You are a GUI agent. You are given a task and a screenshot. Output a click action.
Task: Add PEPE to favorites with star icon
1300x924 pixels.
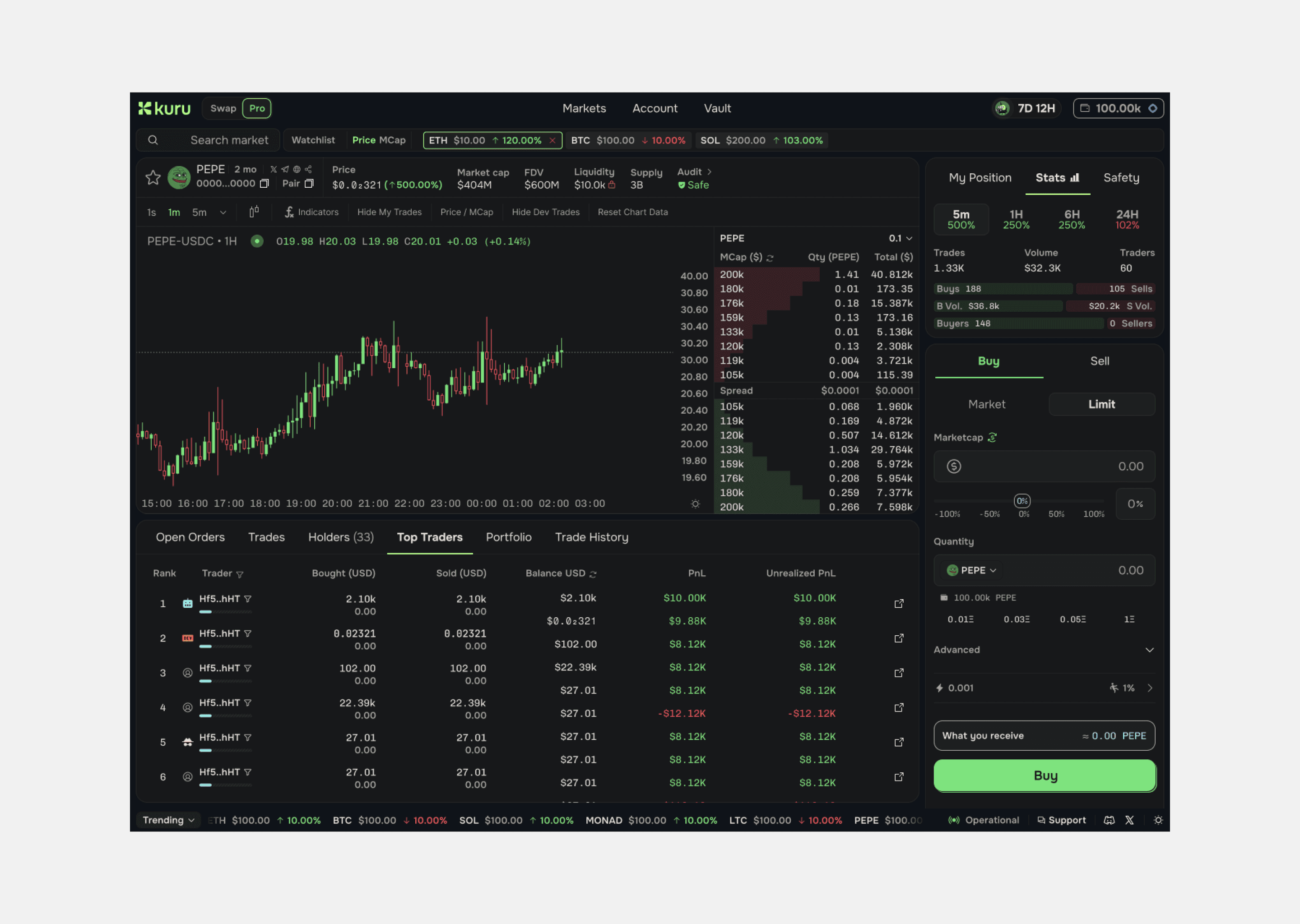153,177
